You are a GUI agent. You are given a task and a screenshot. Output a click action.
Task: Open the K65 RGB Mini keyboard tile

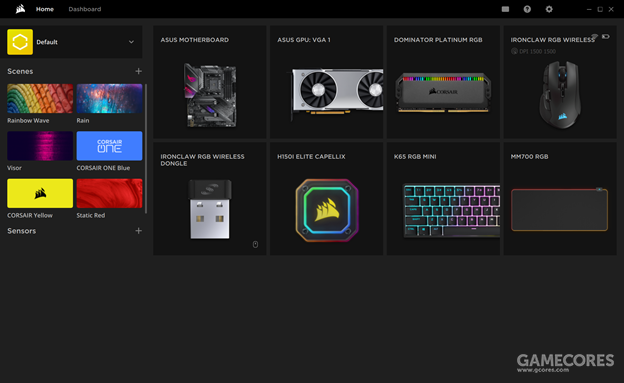coord(443,199)
